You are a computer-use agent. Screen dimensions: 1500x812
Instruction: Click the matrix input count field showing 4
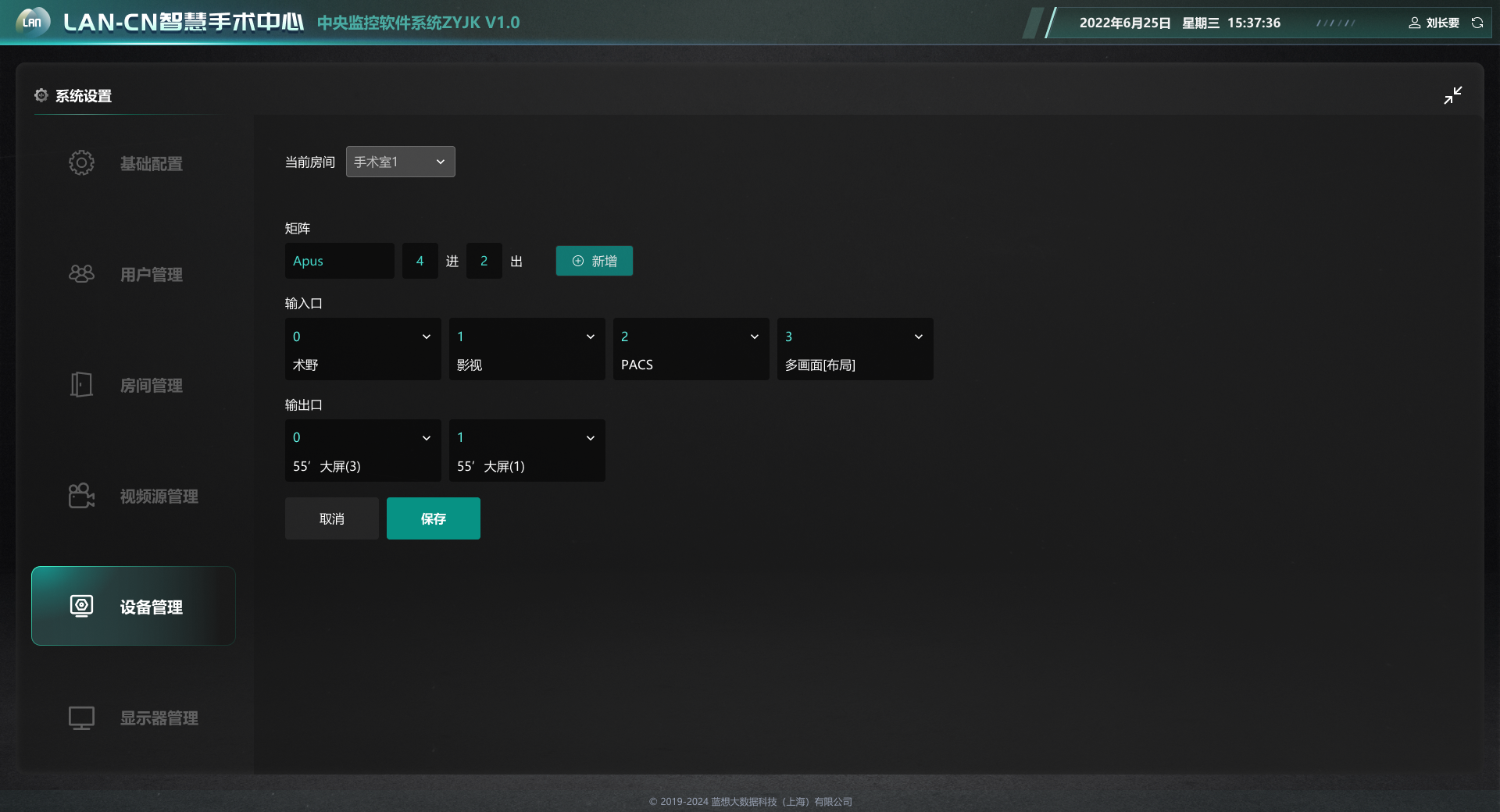point(420,261)
